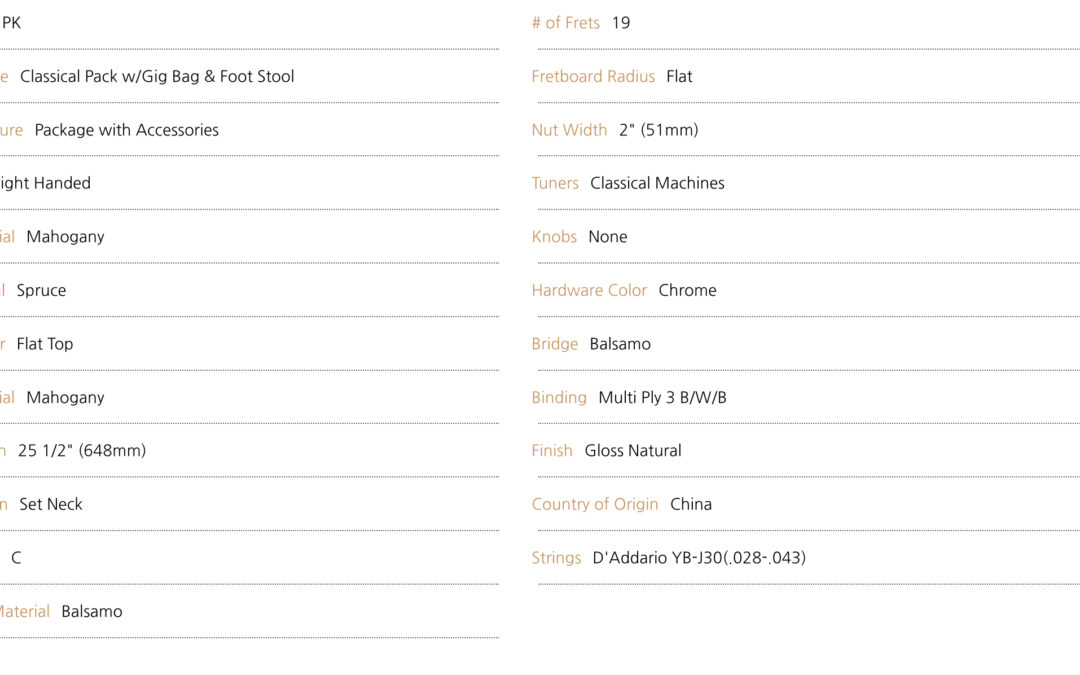Select the Binding label
1080x675 pixels.
click(x=559, y=397)
